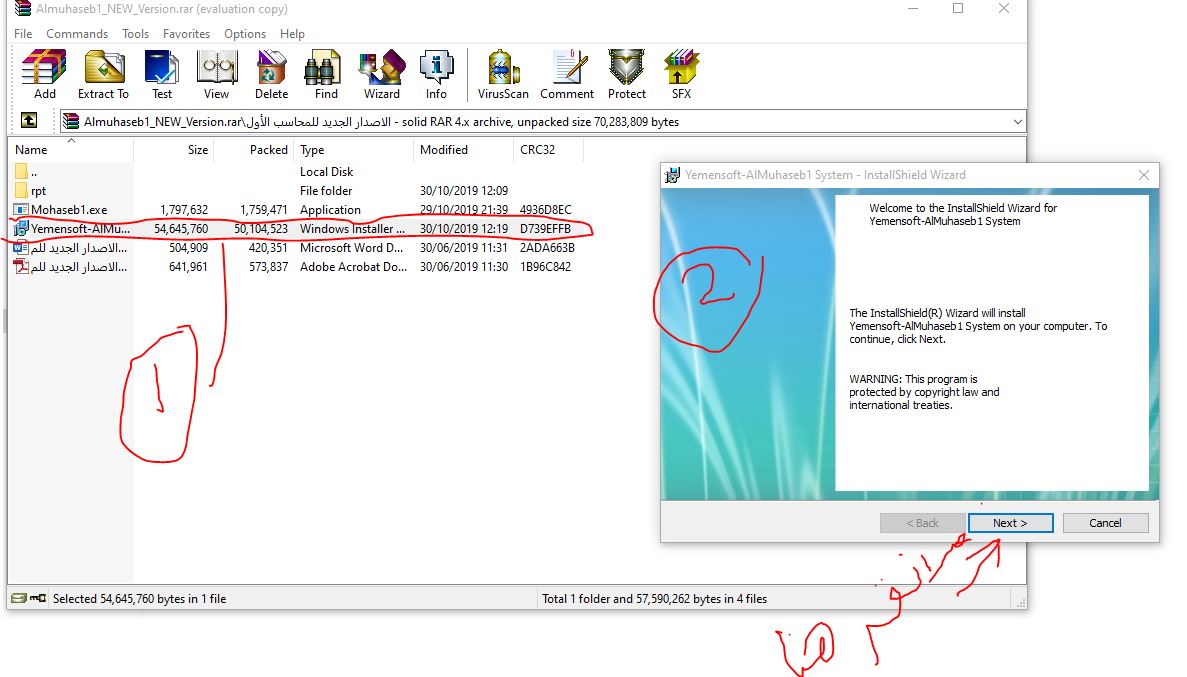The image size is (1187, 677).
Task: Click the Test archive icon
Action: 161,68
